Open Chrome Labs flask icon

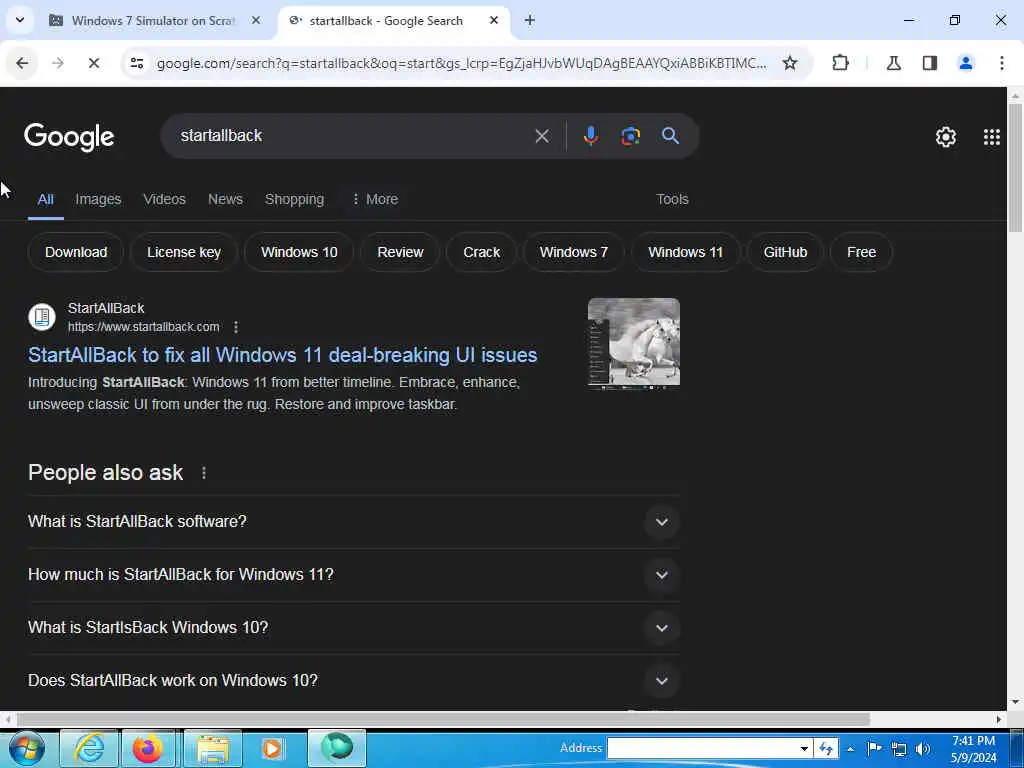coord(893,63)
